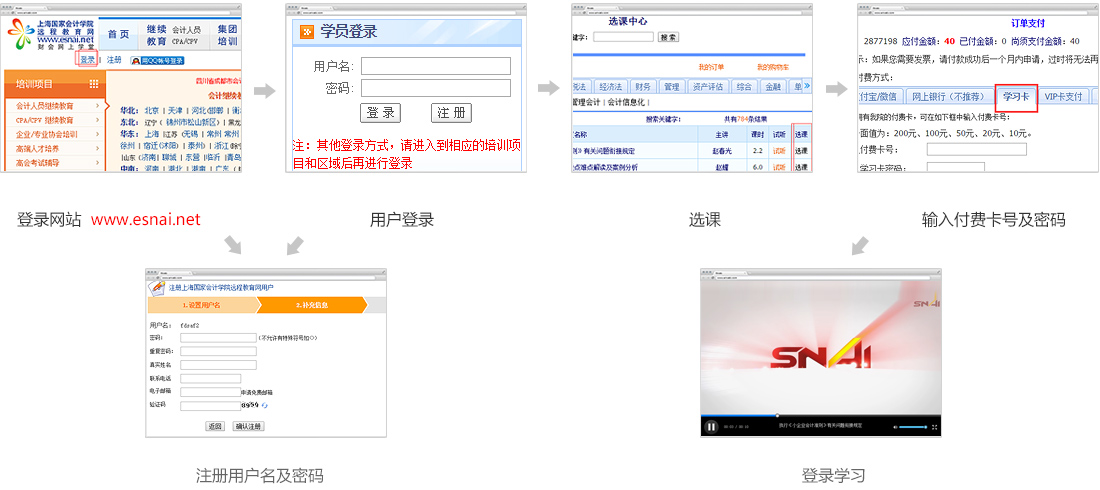Focus the 真实姓名 field in registration
This screenshot has width=1100, height=490.
218,365
